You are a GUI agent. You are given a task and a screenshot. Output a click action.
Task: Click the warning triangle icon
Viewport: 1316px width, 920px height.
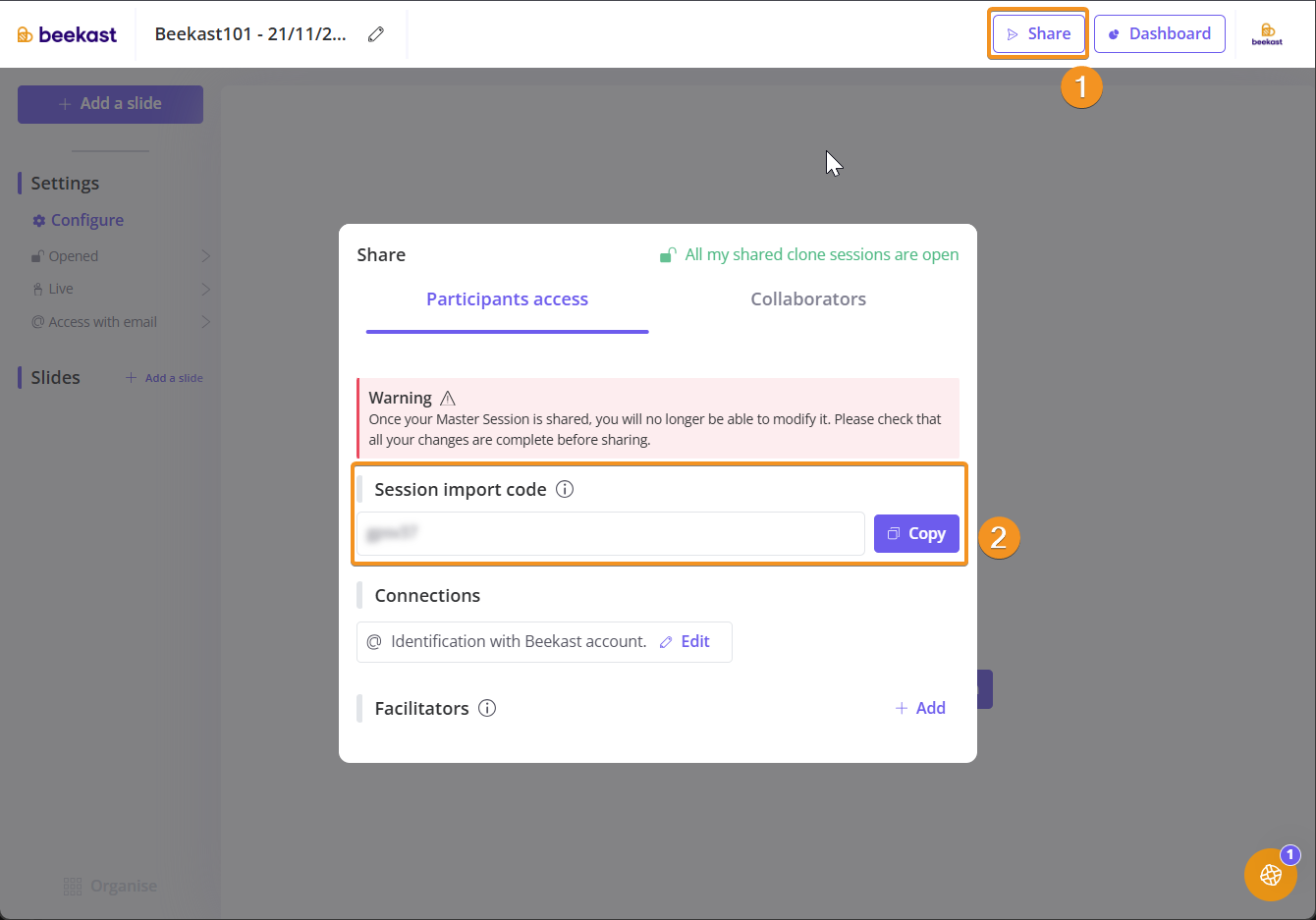tap(448, 398)
